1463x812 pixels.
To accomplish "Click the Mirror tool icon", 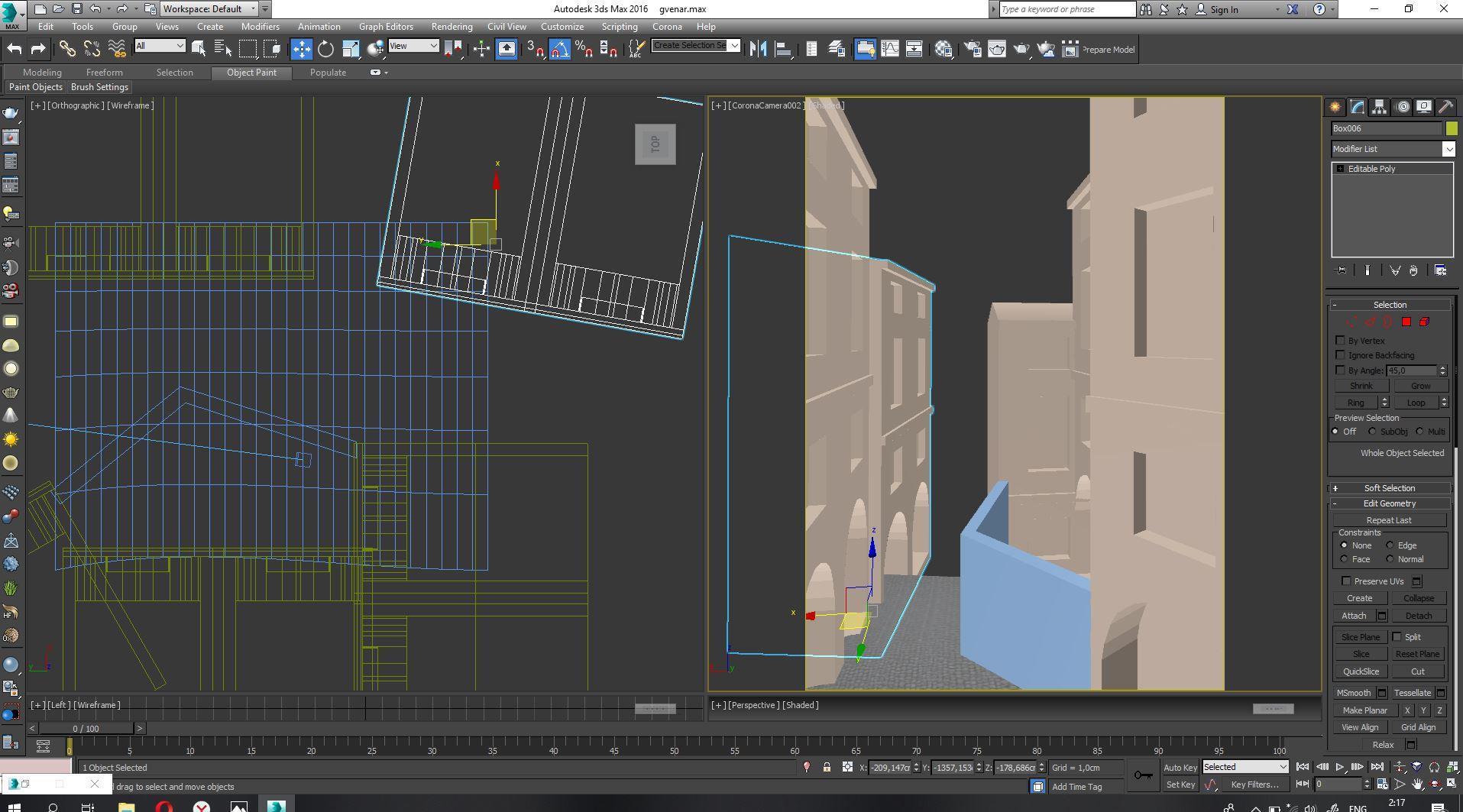I will point(758,50).
